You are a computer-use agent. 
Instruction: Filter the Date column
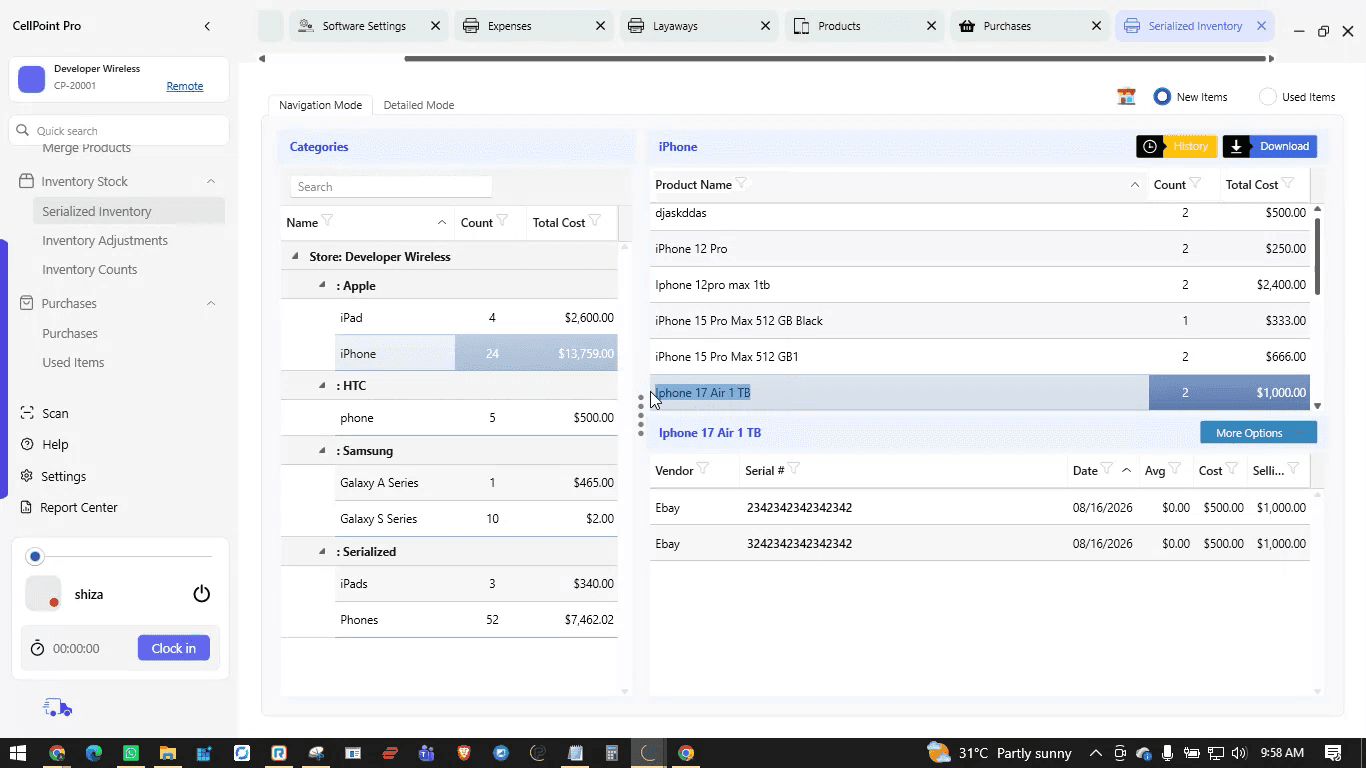pyautogui.click(x=1107, y=469)
